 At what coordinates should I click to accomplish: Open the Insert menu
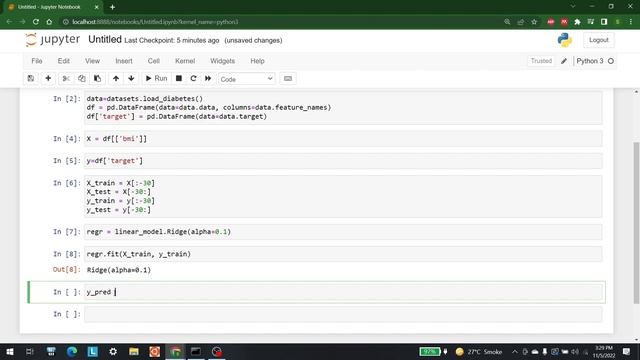pyautogui.click(x=124, y=61)
